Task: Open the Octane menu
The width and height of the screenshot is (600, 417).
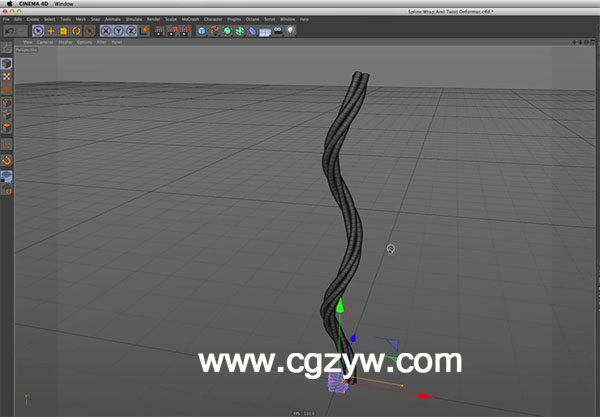Action: point(252,19)
